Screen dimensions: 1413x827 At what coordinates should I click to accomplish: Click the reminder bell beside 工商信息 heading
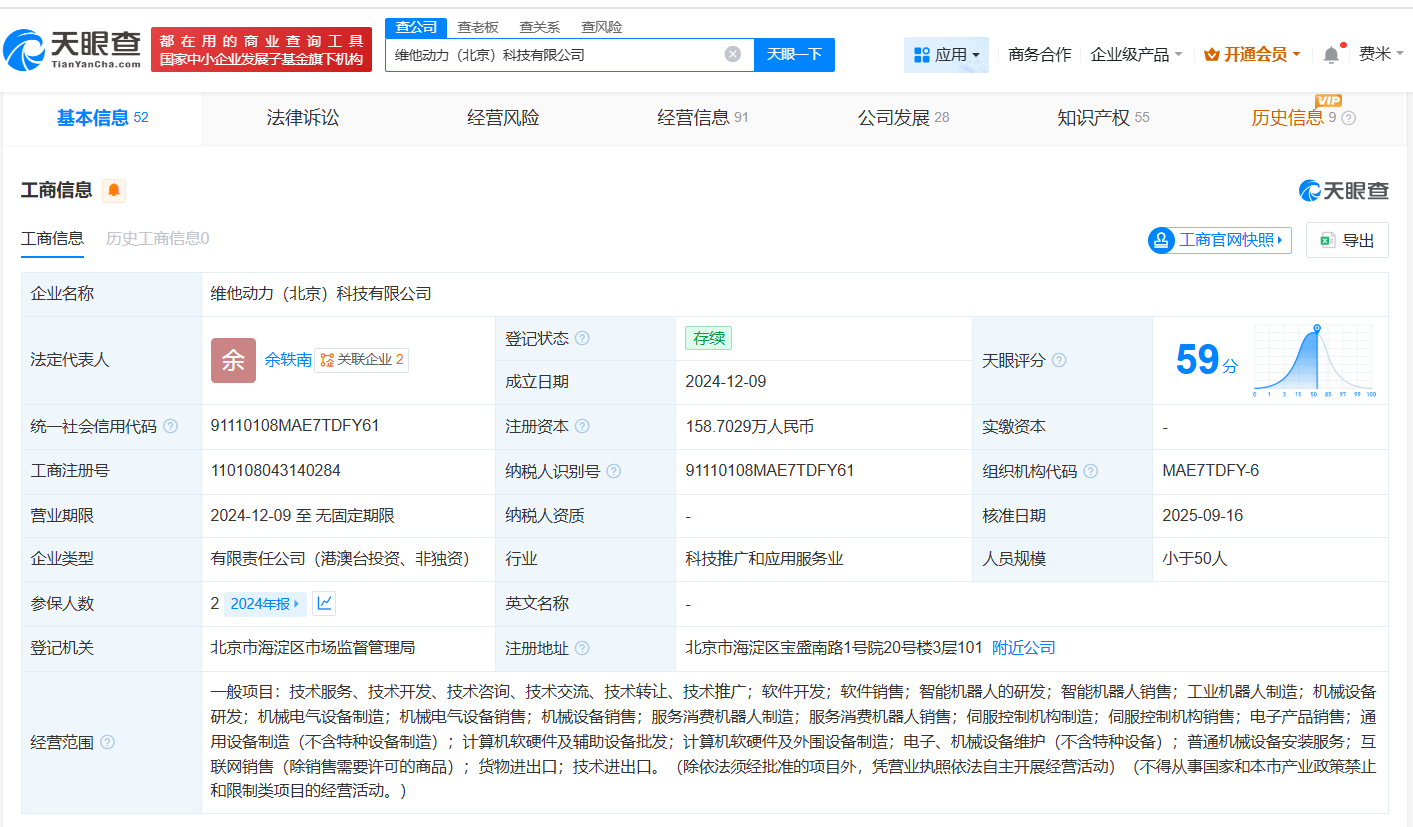113,190
